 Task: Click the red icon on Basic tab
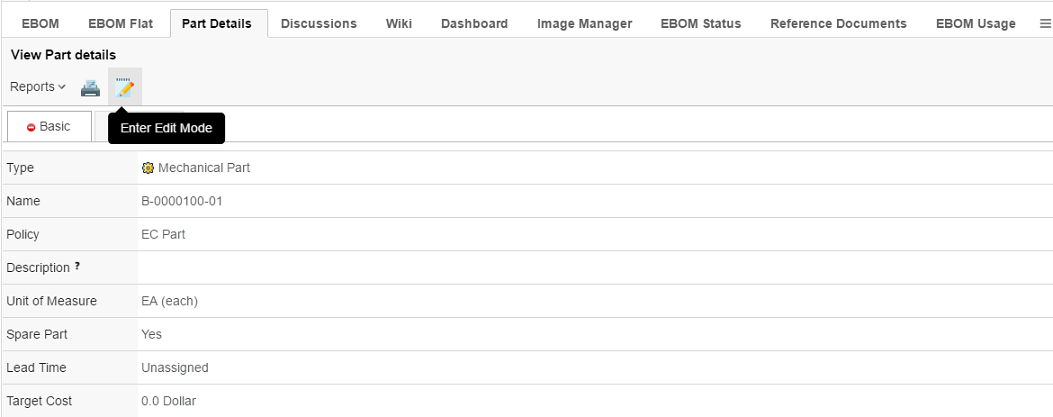pos(31,128)
